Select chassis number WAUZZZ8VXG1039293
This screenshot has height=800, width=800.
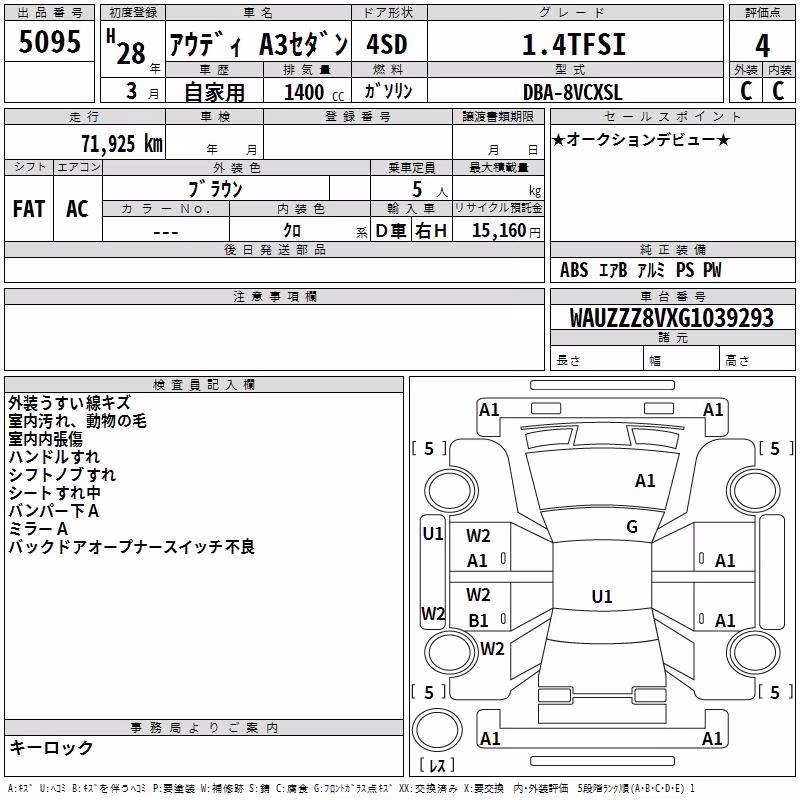coord(671,317)
